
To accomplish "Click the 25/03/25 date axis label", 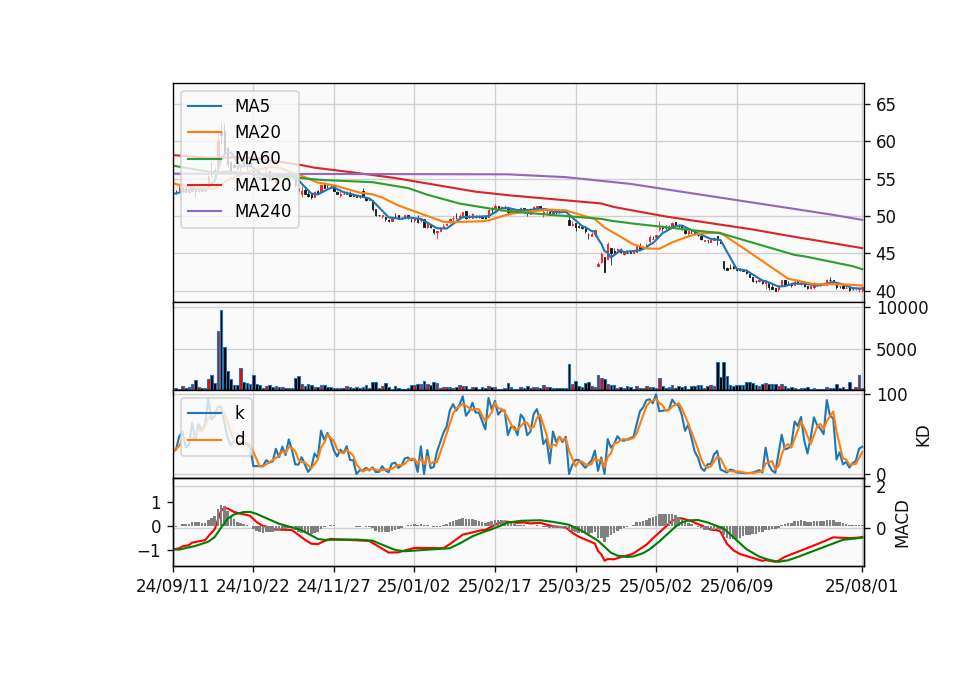I will click(575, 586).
